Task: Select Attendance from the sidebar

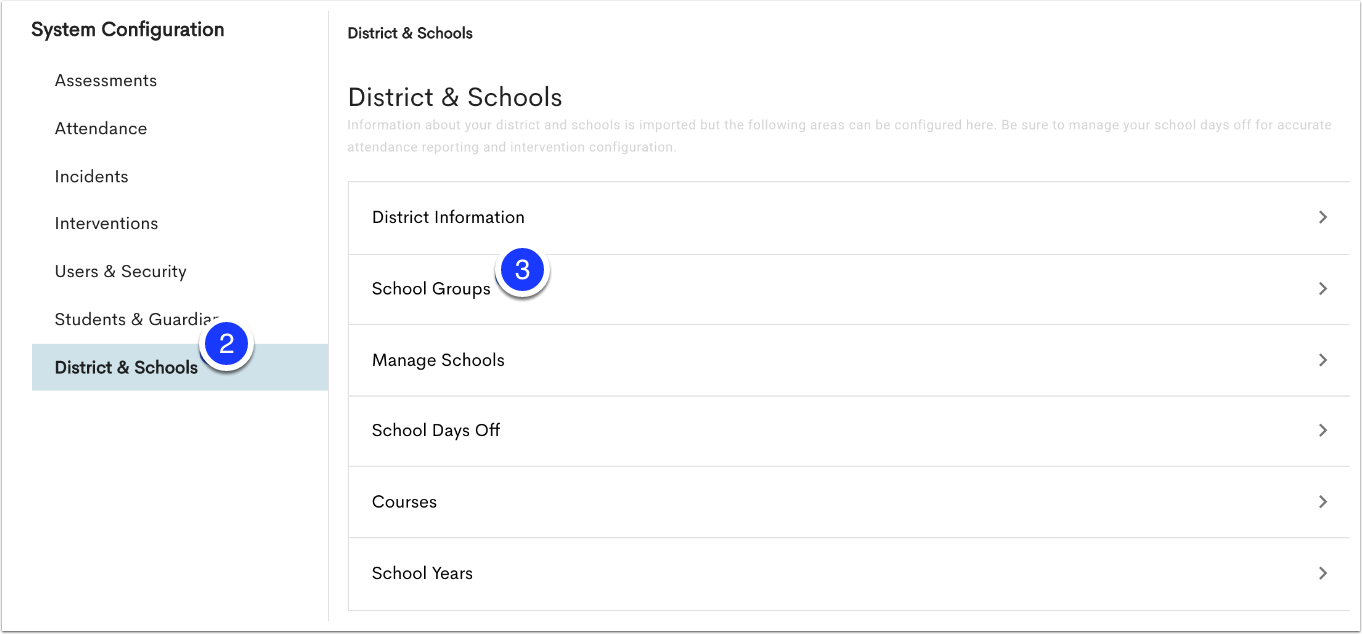Action: tap(101, 129)
